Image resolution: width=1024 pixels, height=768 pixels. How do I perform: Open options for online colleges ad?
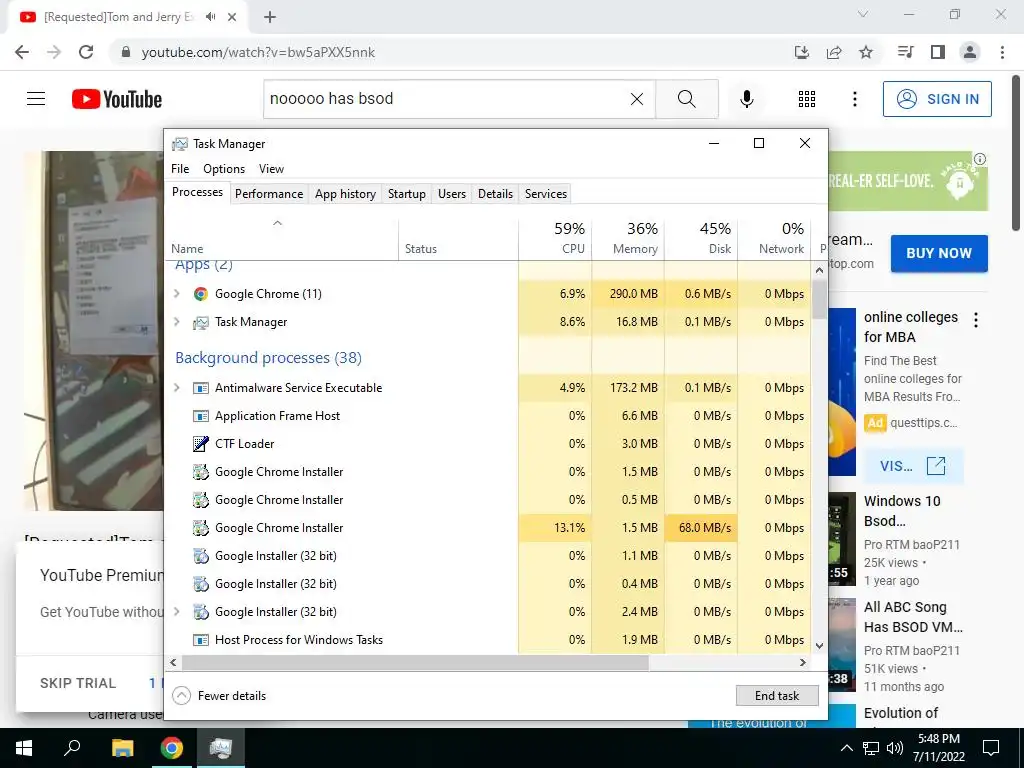[976, 320]
